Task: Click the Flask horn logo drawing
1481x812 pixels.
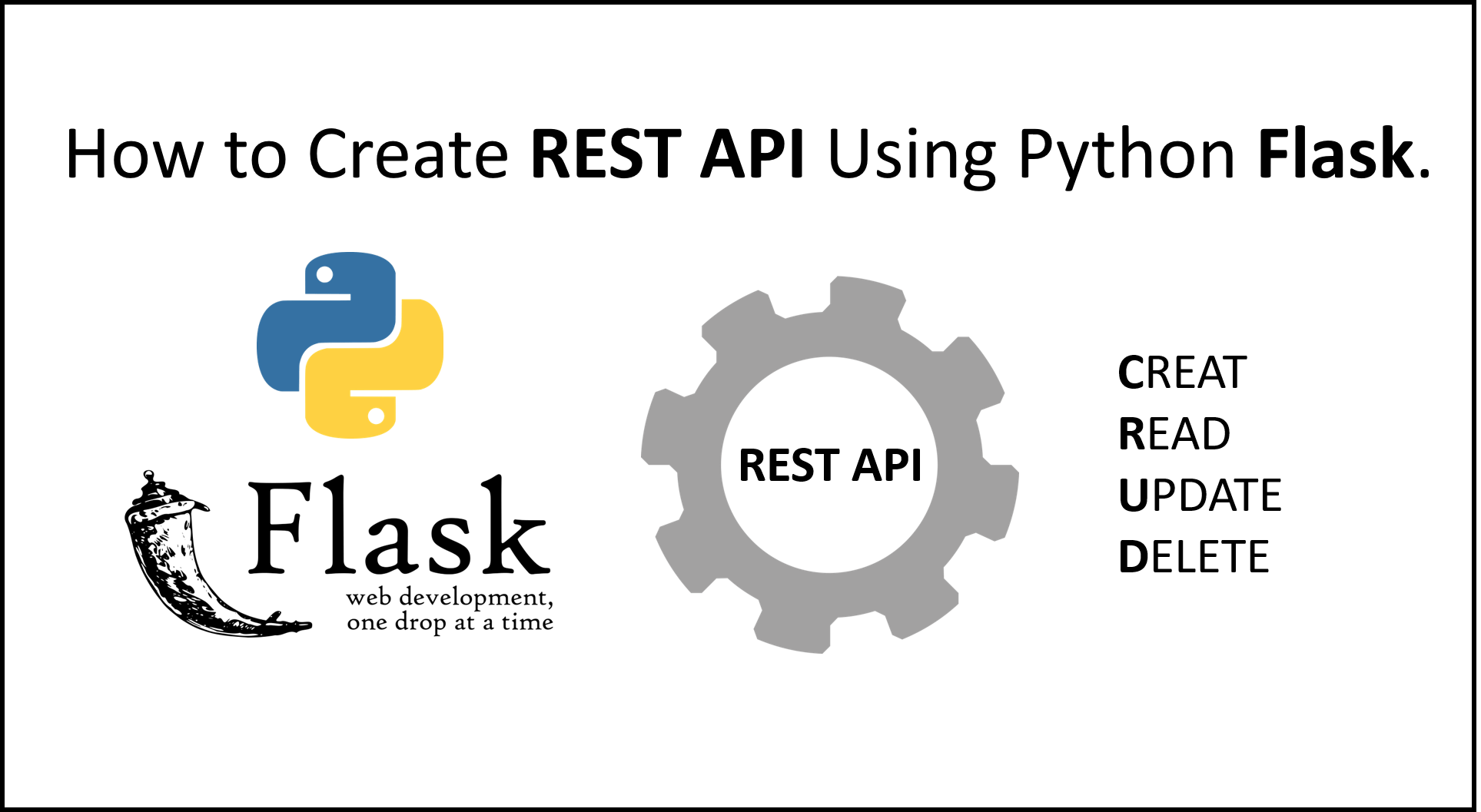Action: (218, 554)
